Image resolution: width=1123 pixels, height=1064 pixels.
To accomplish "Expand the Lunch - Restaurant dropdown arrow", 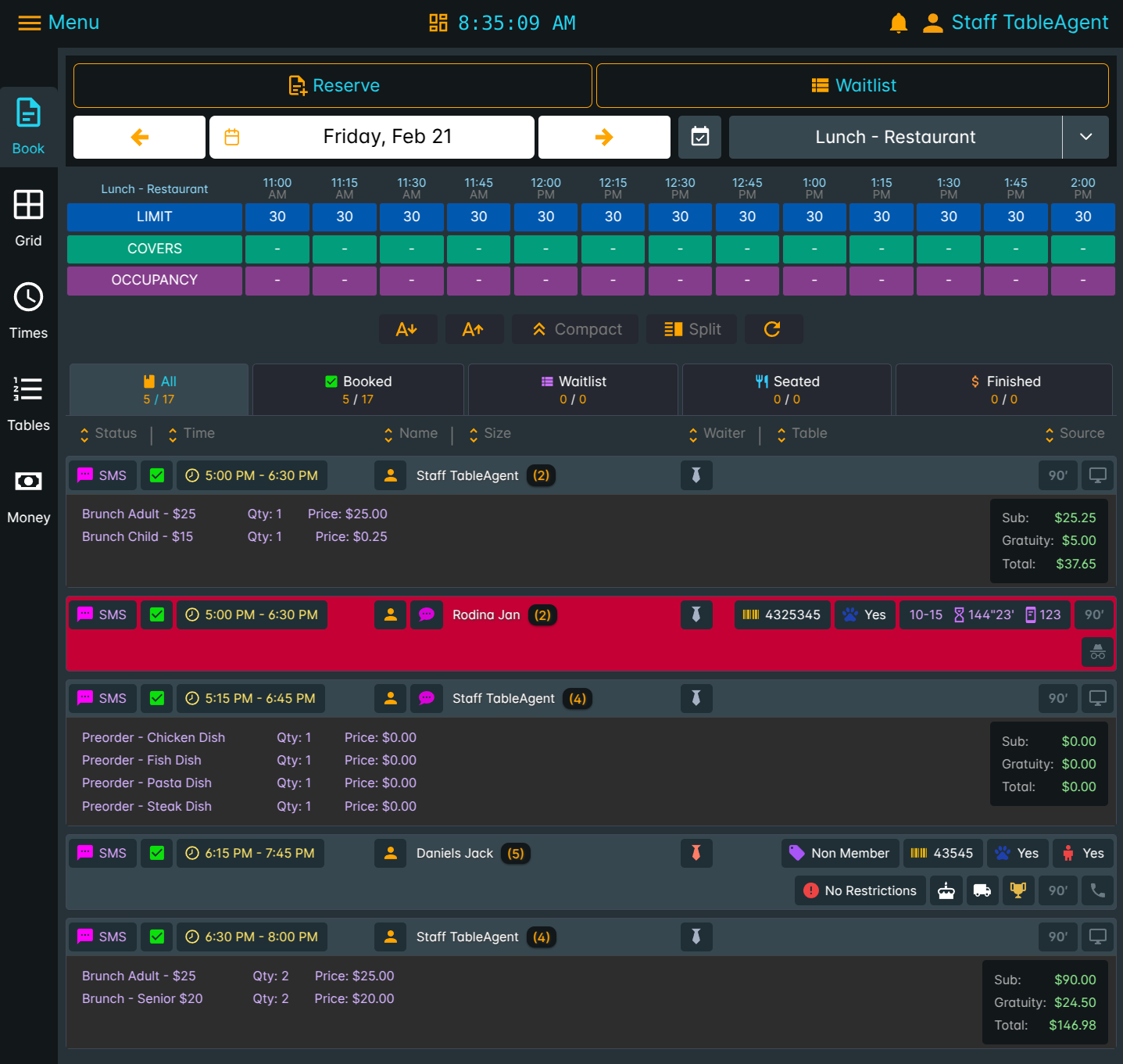I will (x=1085, y=138).
